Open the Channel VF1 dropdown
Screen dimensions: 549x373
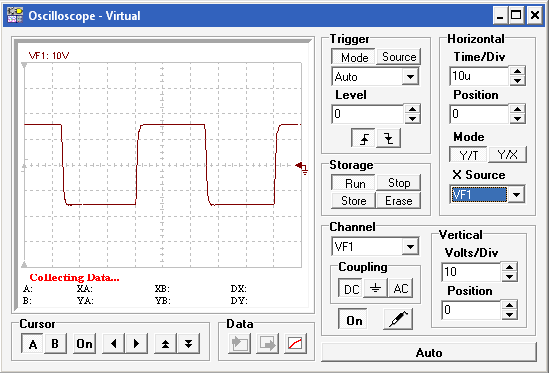tap(410, 247)
